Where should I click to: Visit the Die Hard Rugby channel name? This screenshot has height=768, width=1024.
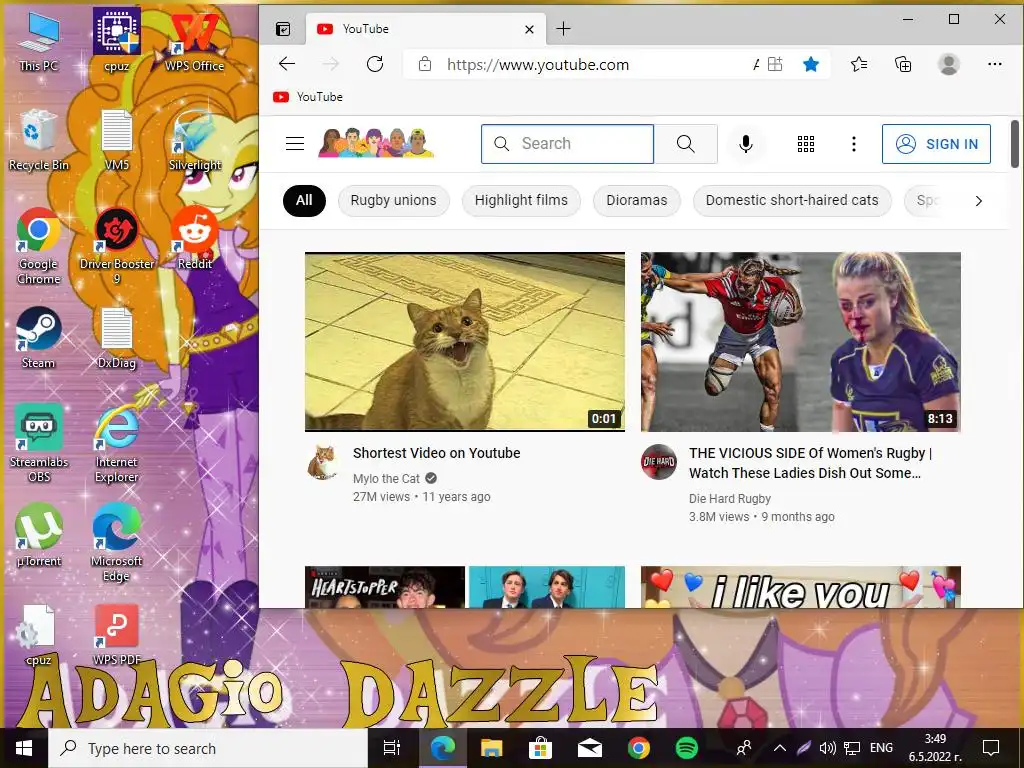729,499
